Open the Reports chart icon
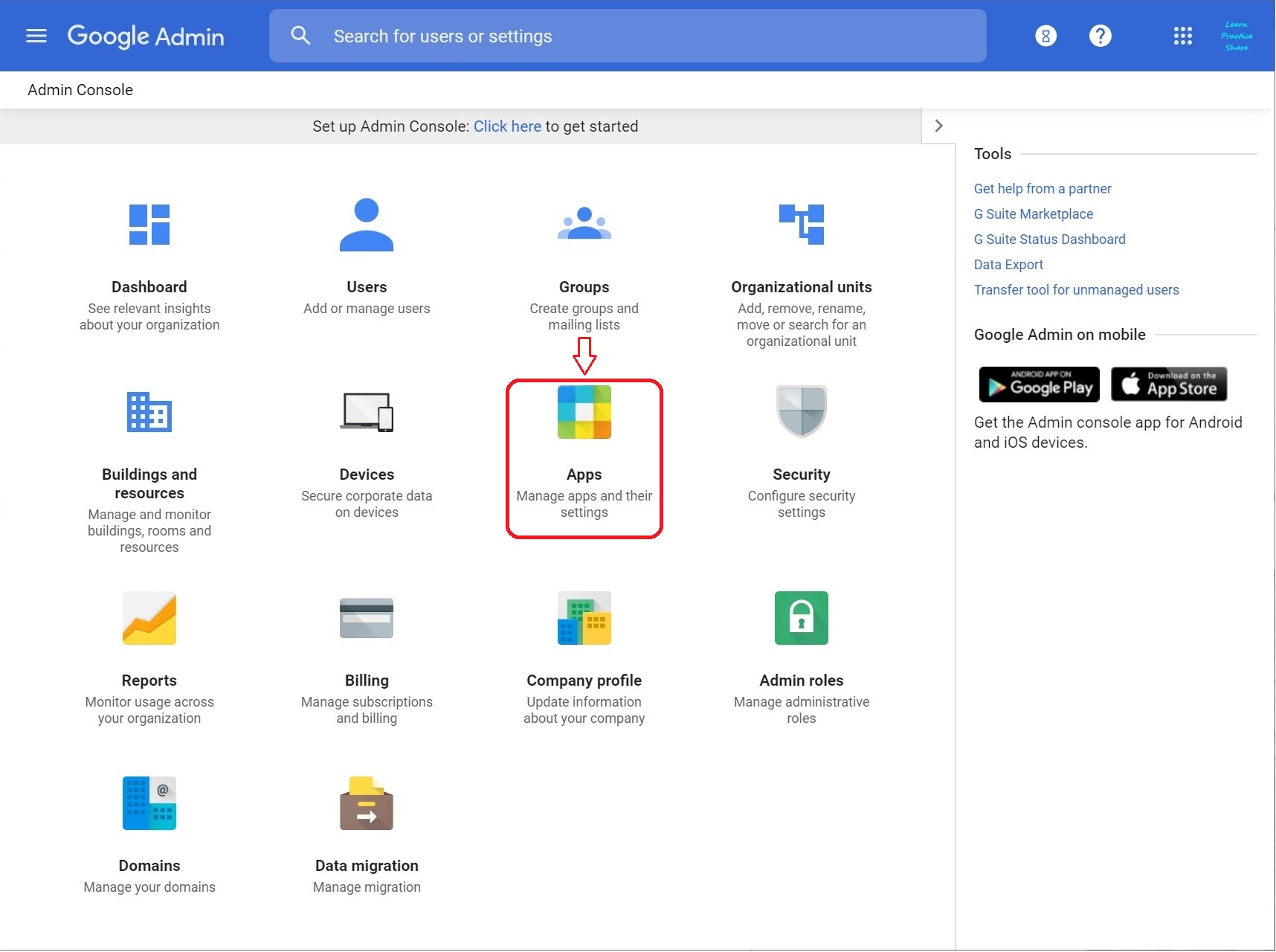Image resolution: width=1276 pixels, height=952 pixels. (149, 618)
